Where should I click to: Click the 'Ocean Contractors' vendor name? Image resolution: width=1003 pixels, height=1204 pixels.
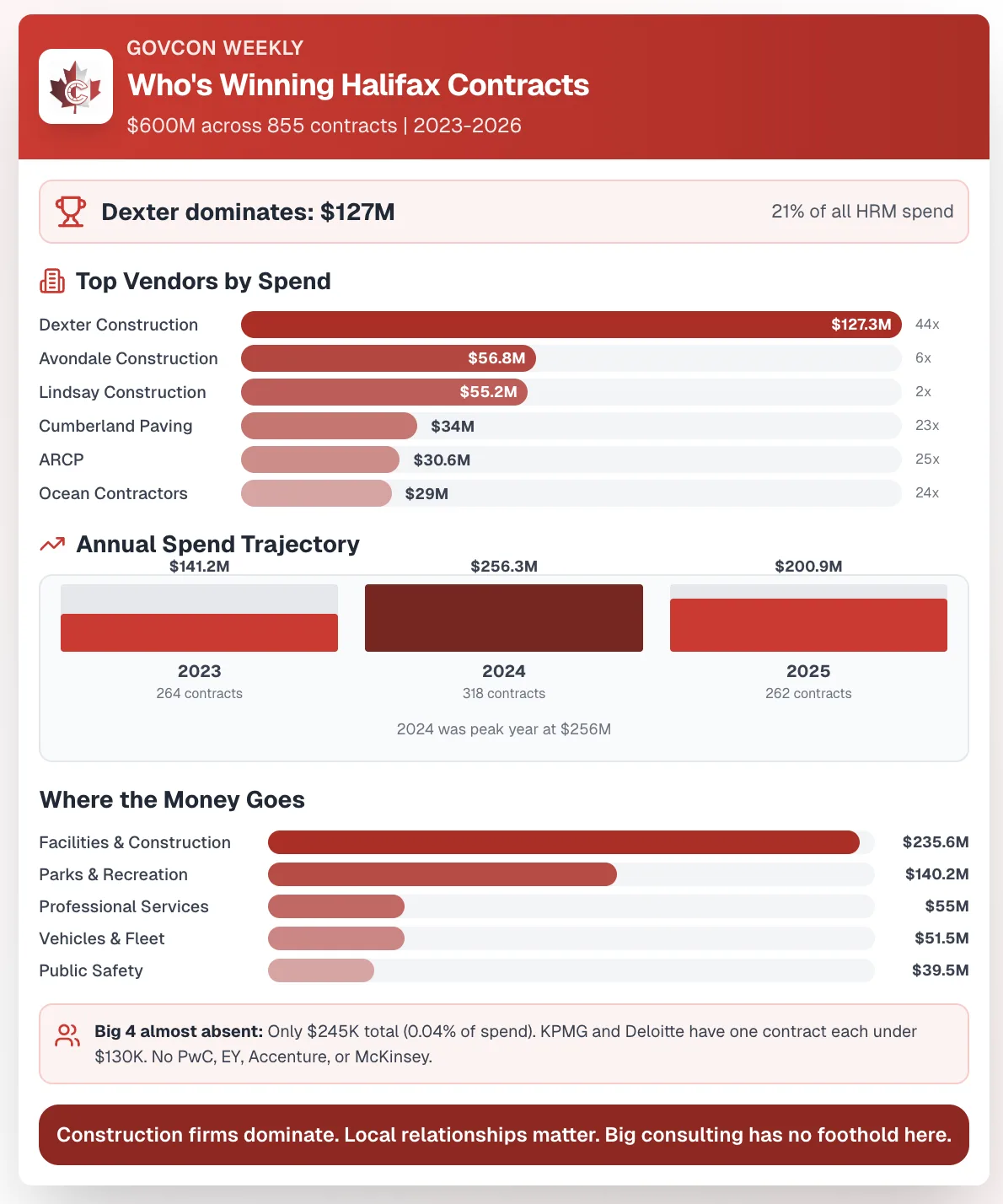click(113, 493)
